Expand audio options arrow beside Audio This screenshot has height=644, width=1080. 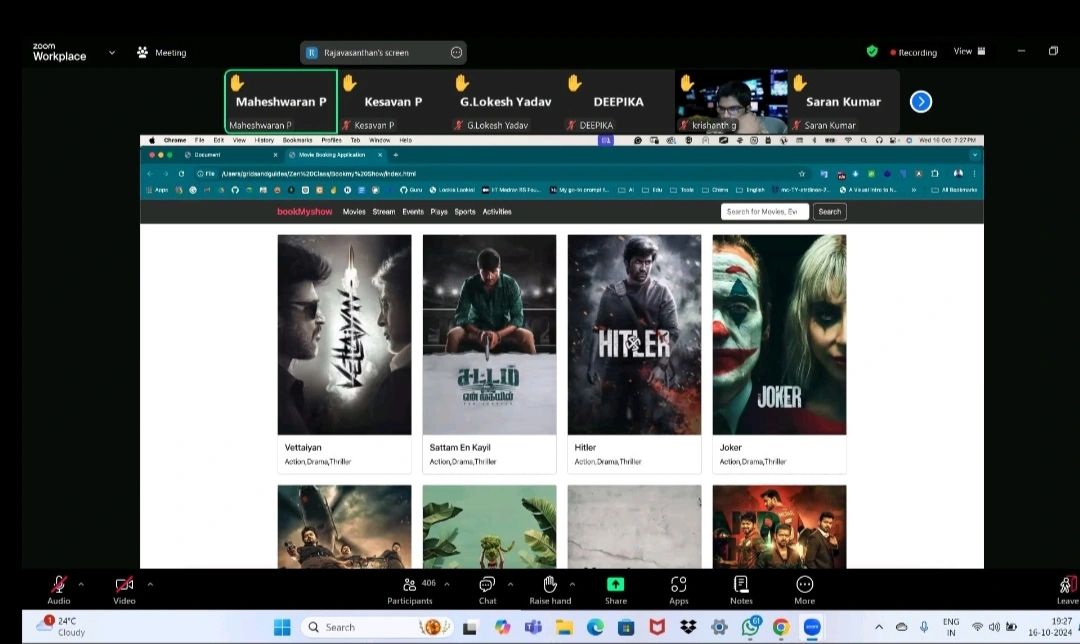(81, 584)
